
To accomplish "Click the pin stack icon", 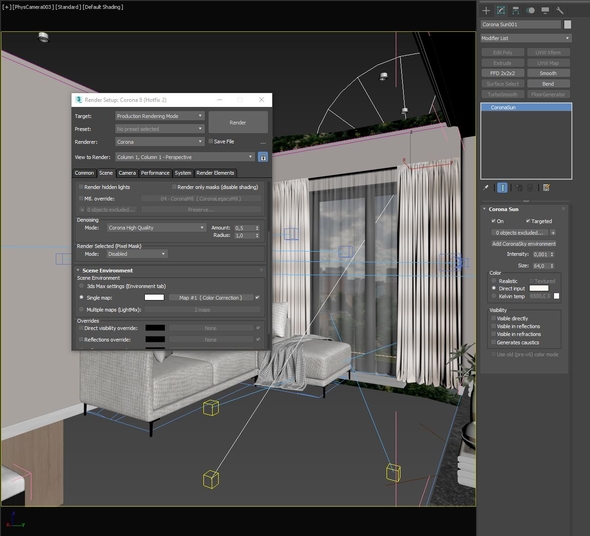I will coord(486,187).
